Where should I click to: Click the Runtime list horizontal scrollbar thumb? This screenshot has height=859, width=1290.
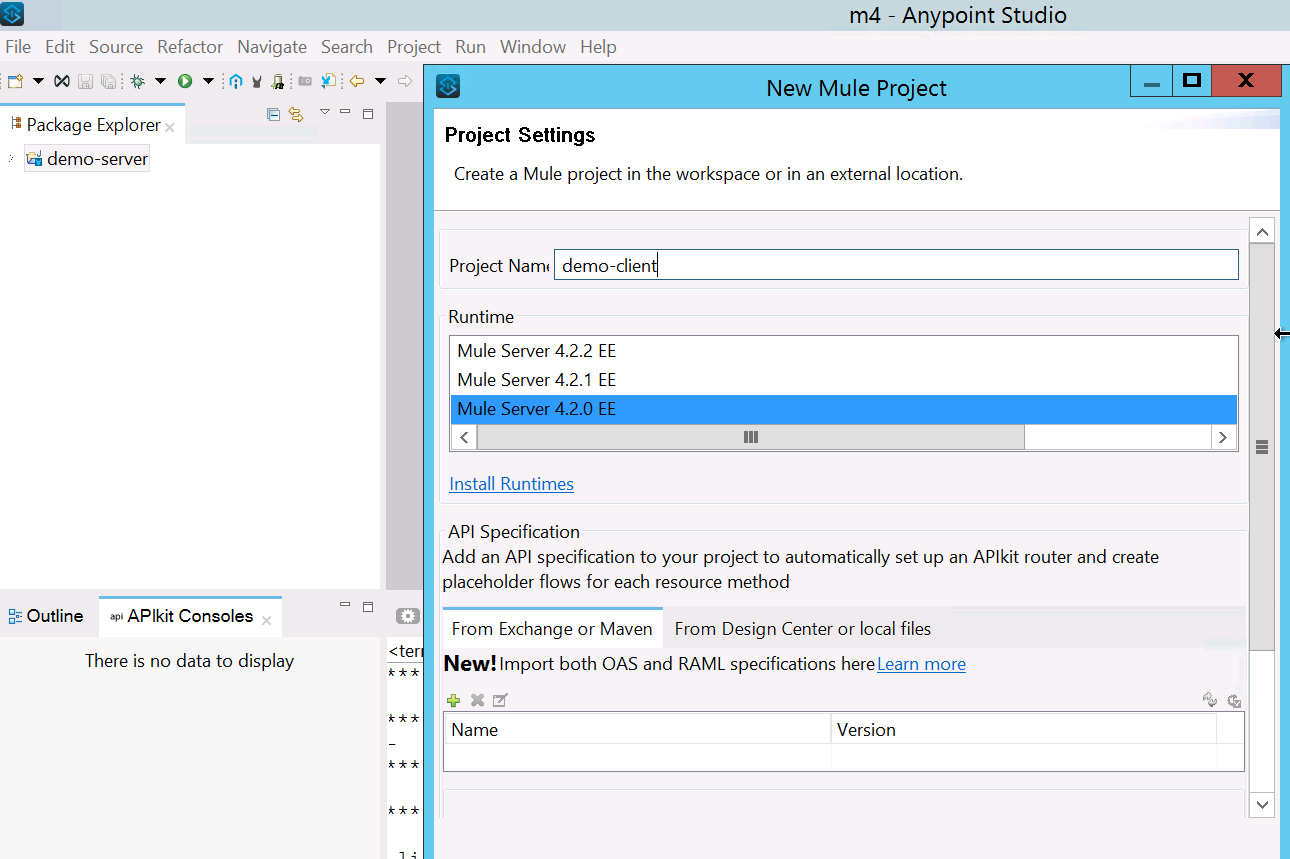[x=750, y=437]
